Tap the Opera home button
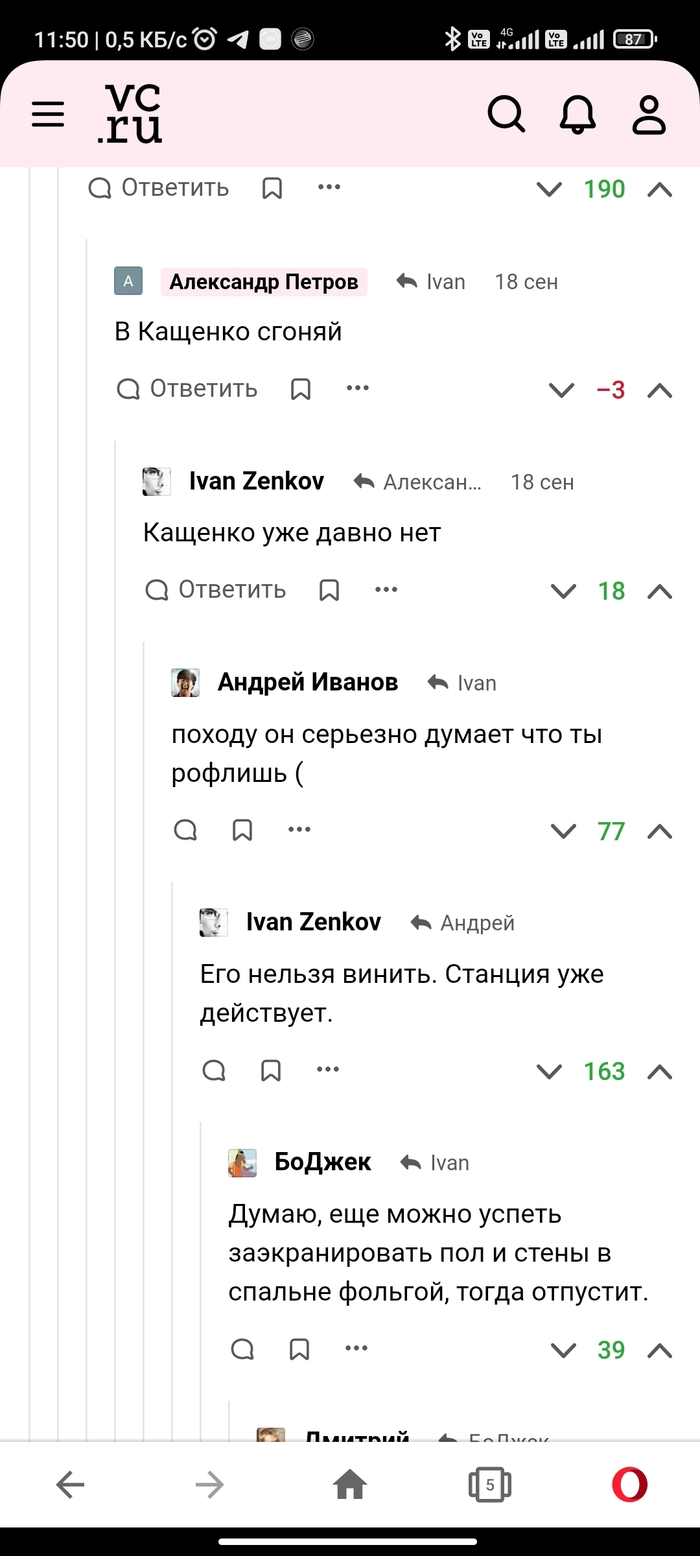700x1556 pixels. pos(350,1486)
